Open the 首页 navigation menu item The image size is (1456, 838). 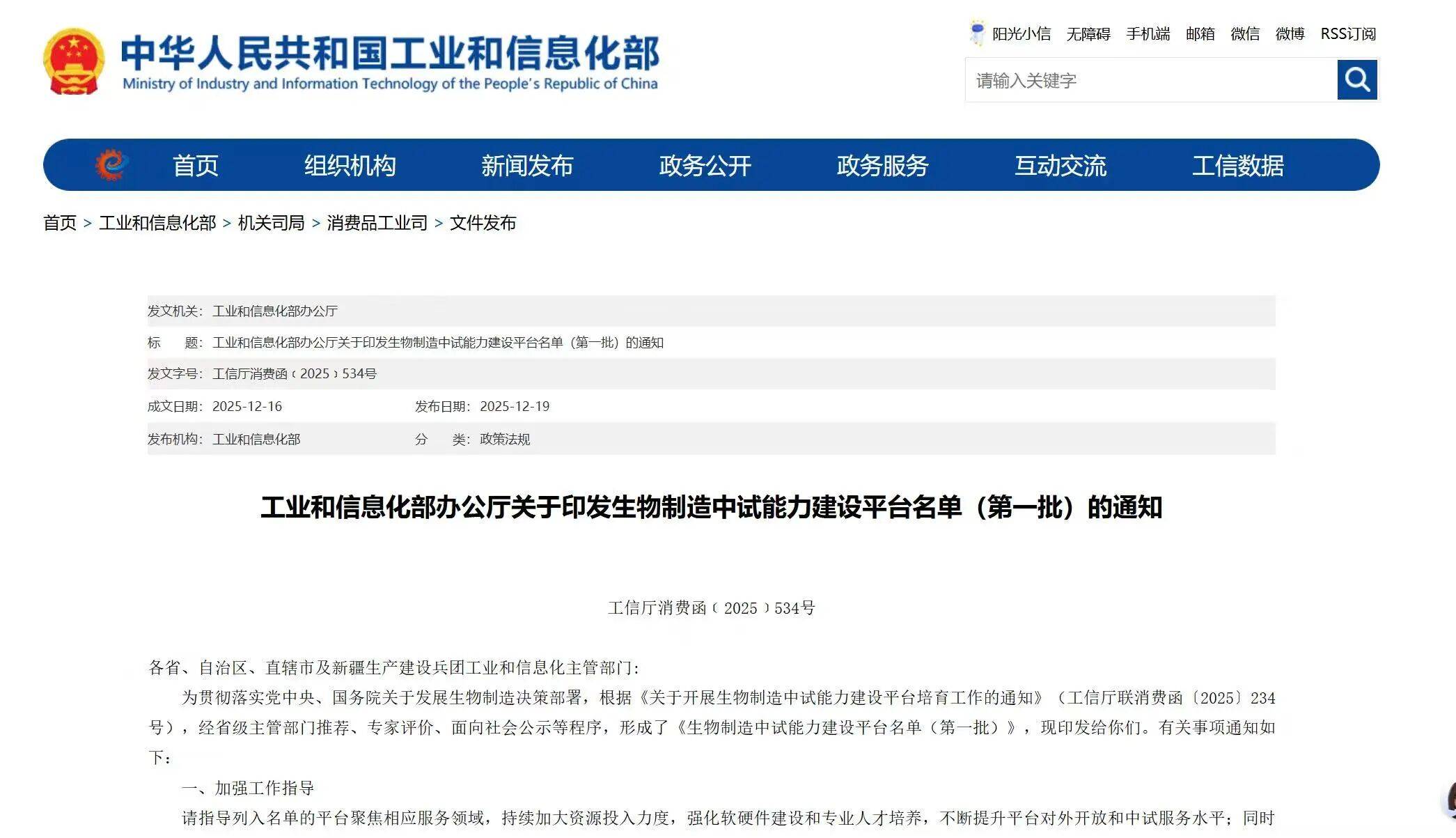[x=195, y=166]
